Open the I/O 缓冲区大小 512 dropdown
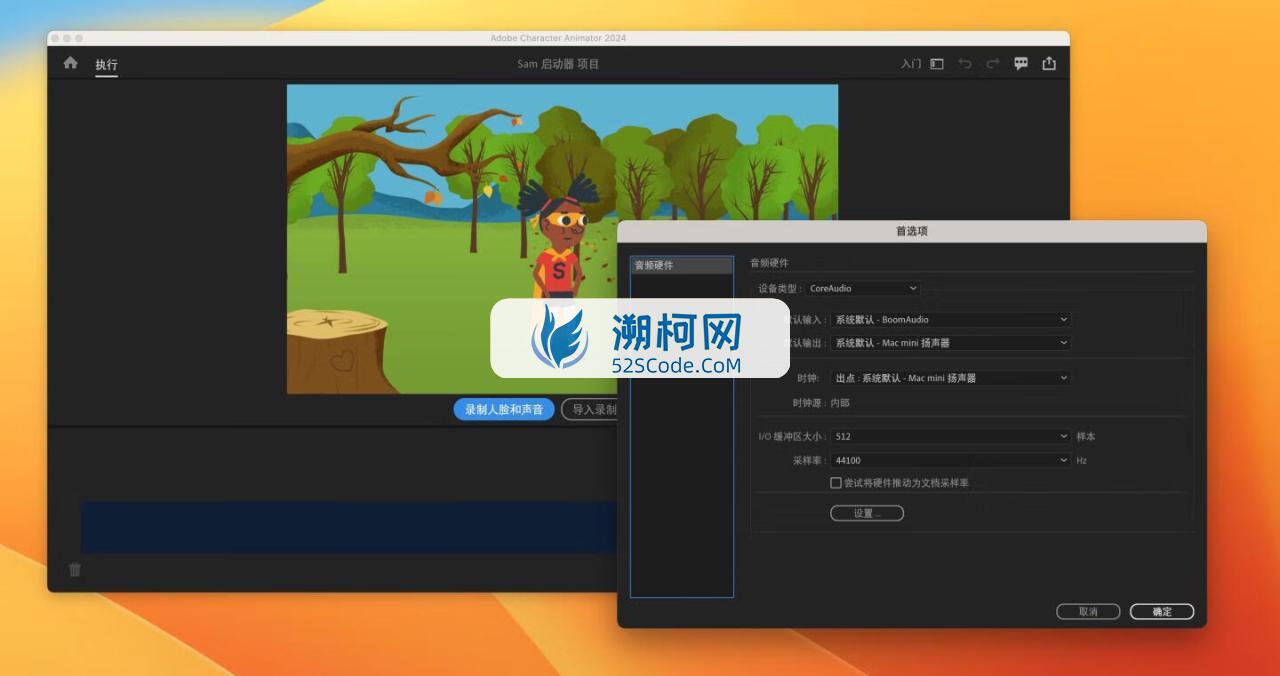1280x676 pixels. point(951,437)
